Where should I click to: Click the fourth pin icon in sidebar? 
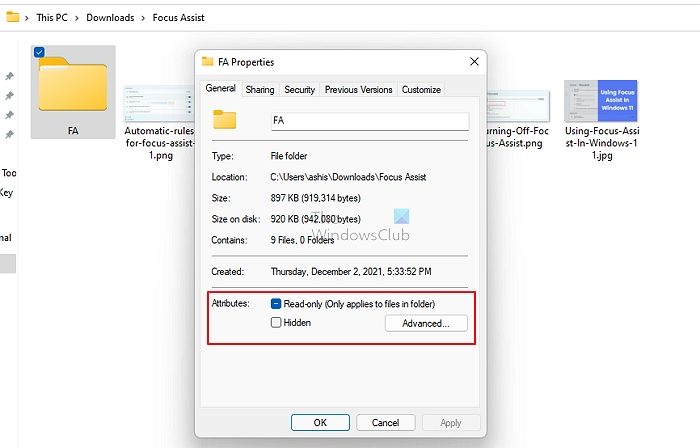point(9,134)
